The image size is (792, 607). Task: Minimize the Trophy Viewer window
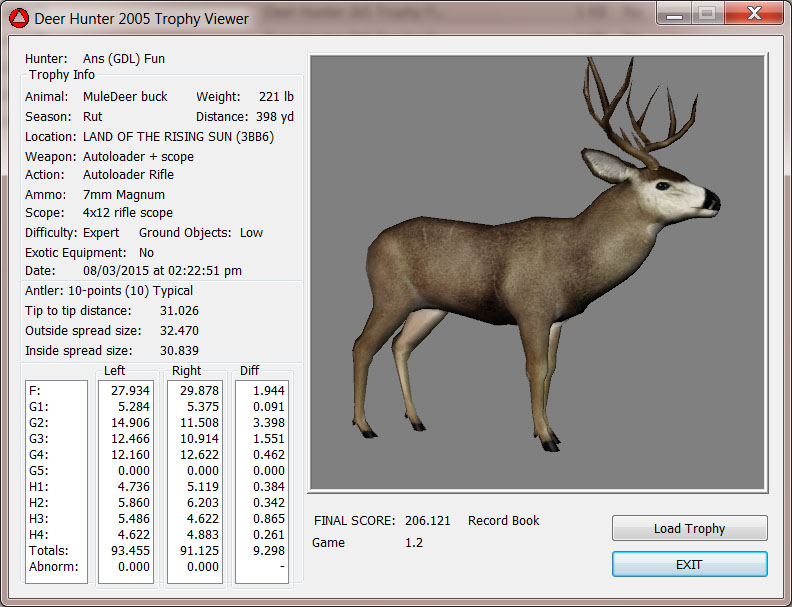[673, 13]
